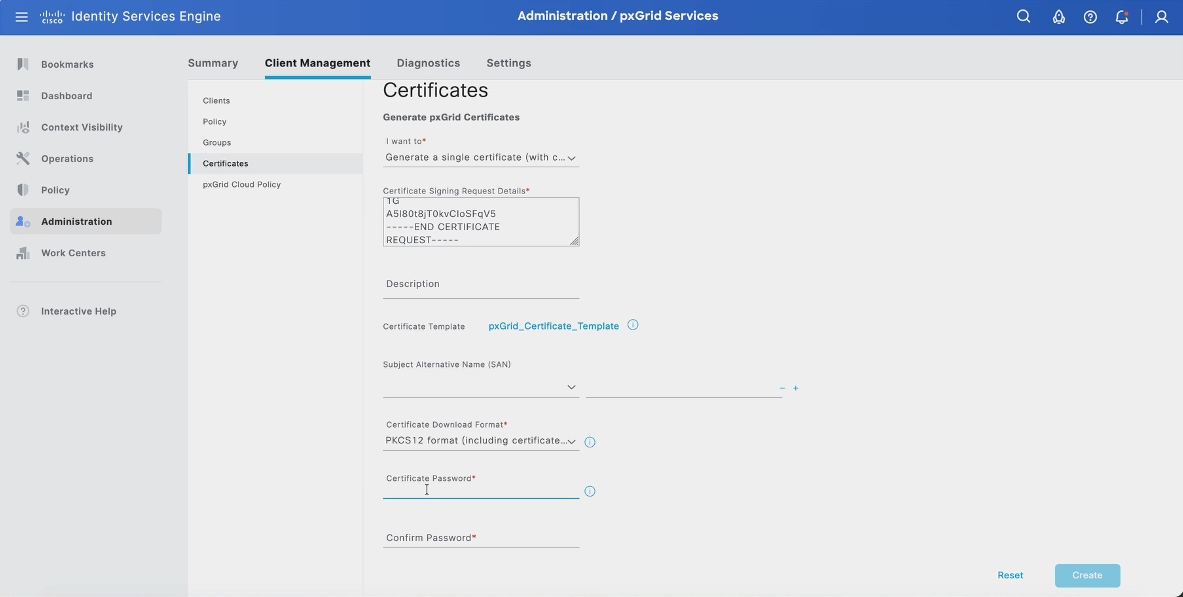Viewport: 1183px width, 597px height.
Task: Focus the Certificate Password field
Action: (481, 490)
